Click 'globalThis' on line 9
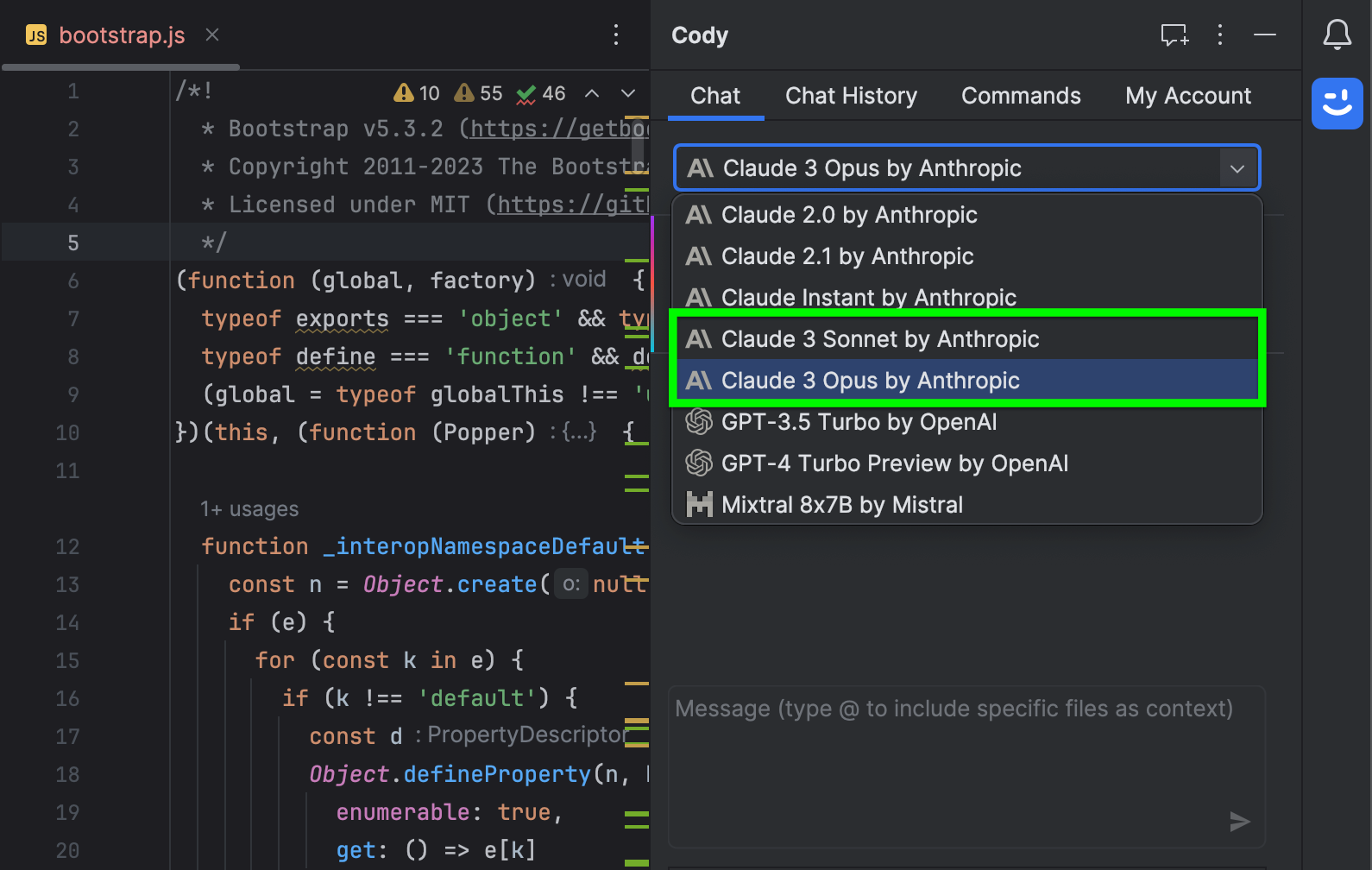 click(x=497, y=394)
